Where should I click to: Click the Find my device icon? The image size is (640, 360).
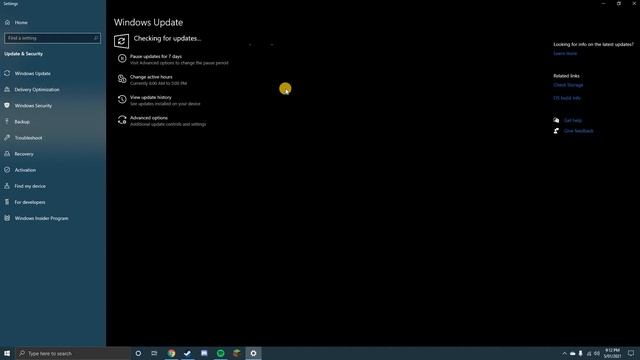click(7, 186)
